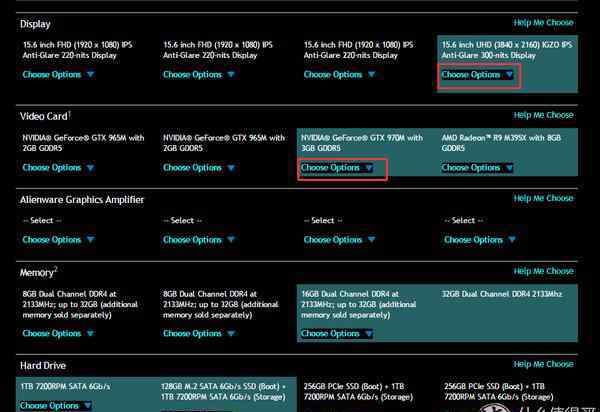Open Choose Options under AMD Radeon R9 M395X
Image resolution: width=600 pixels, height=412 pixels.
click(477, 168)
